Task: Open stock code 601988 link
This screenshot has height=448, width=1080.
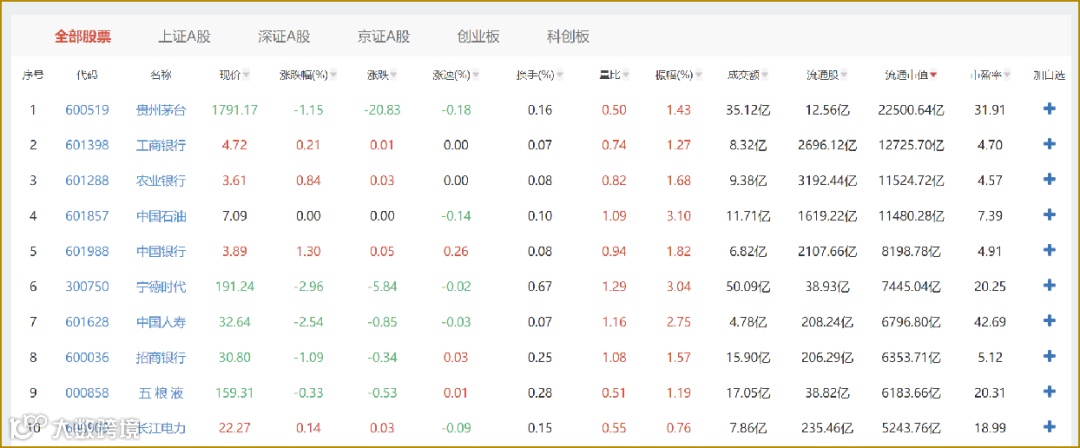Action: click(x=87, y=251)
